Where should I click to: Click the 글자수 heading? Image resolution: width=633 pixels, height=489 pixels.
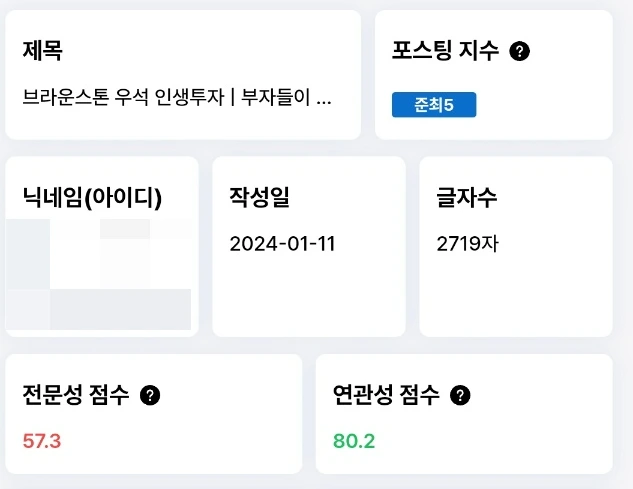tap(466, 197)
